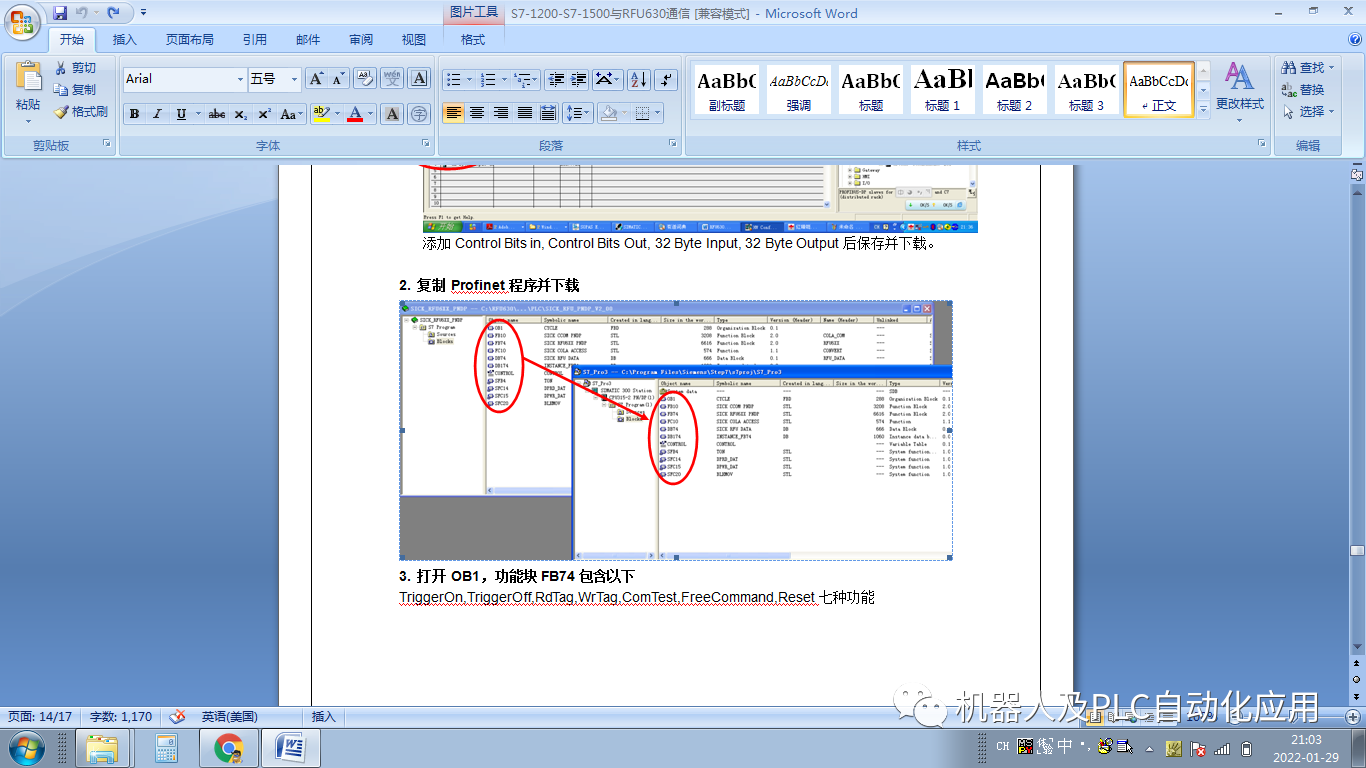
Task: Toggle bold formatting
Action: (134, 114)
